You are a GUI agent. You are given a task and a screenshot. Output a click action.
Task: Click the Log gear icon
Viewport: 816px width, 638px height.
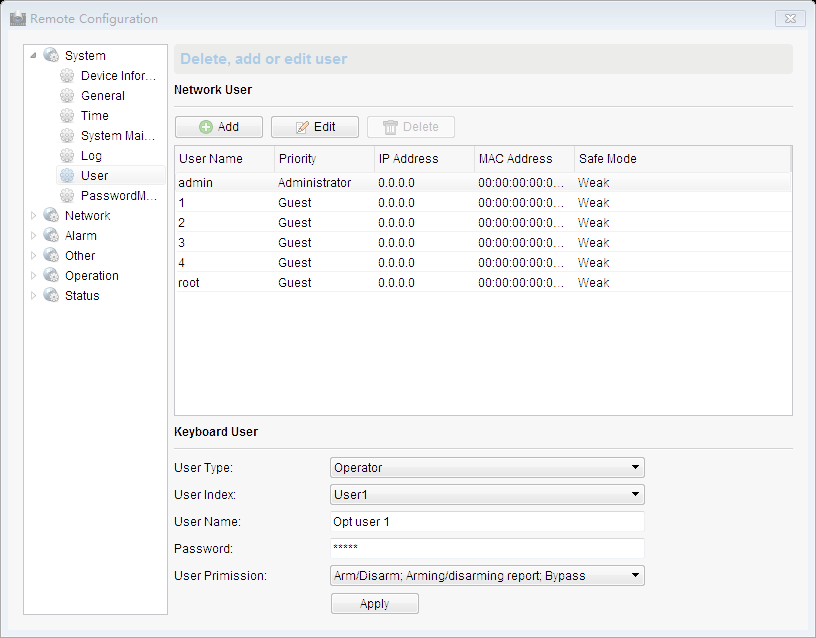(x=67, y=156)
